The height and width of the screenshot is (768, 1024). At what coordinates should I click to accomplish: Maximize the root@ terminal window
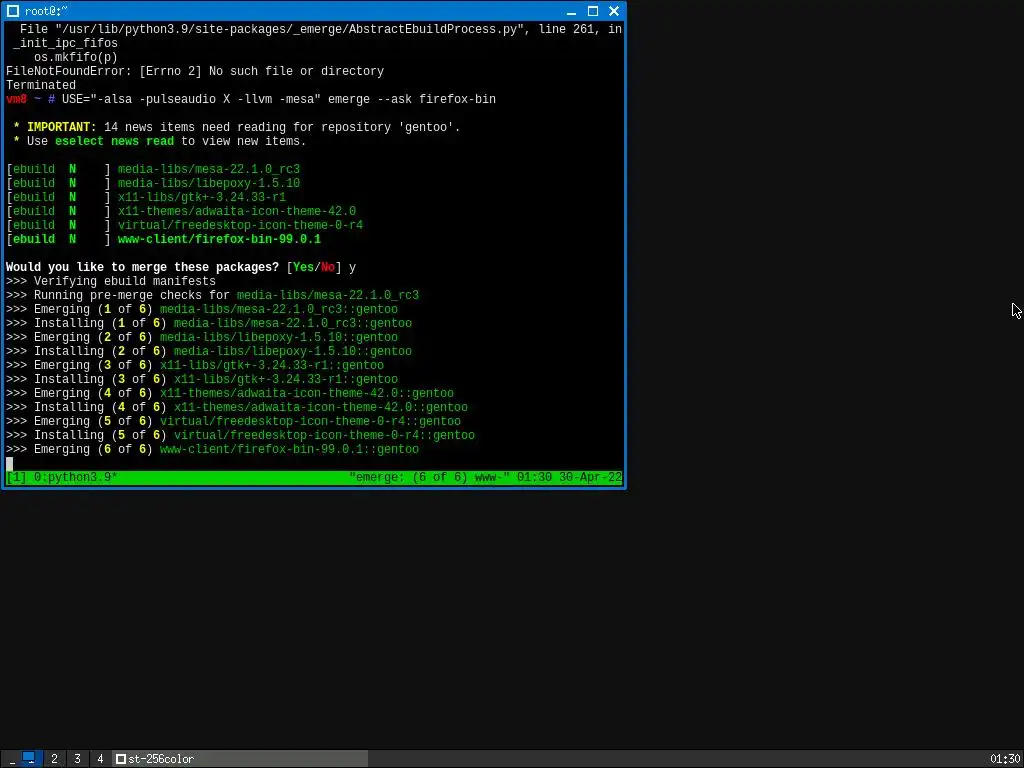tap(593, 11)
